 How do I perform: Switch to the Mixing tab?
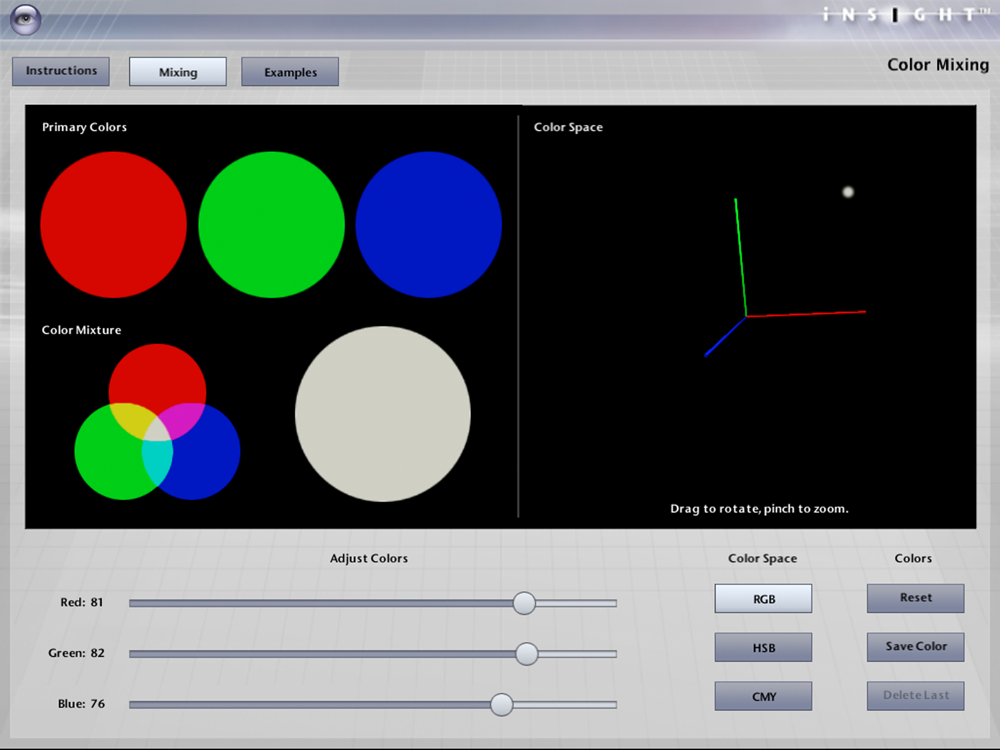pos(178,71)
